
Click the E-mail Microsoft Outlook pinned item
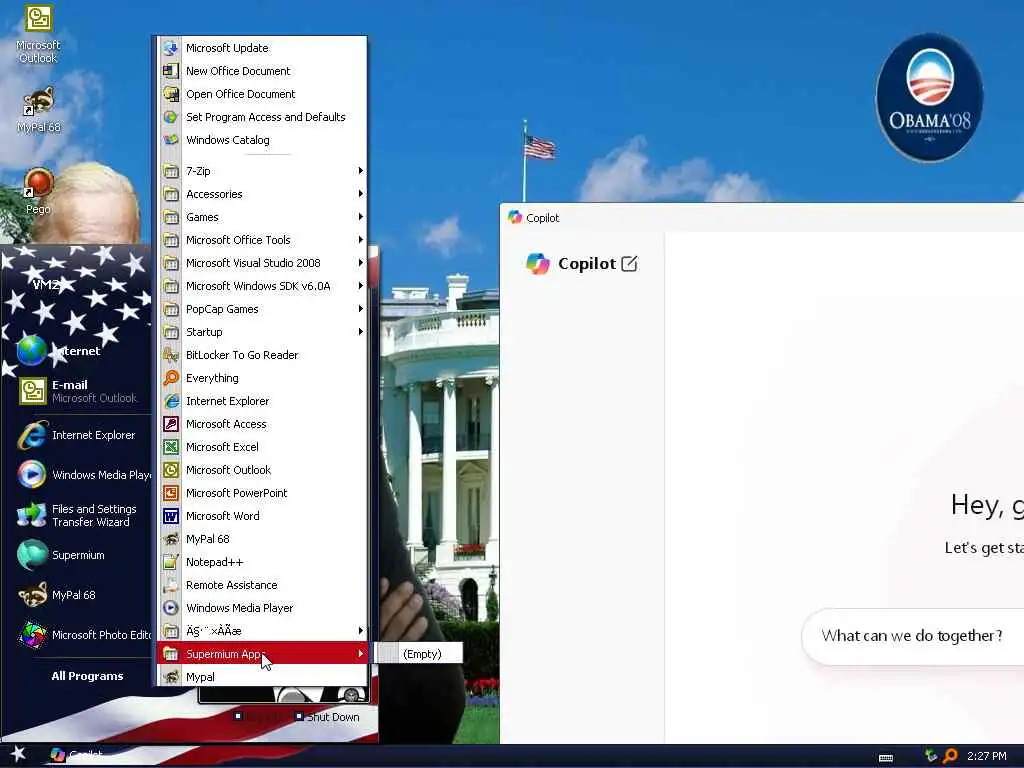pyautogui.click(x=77, y=391)
